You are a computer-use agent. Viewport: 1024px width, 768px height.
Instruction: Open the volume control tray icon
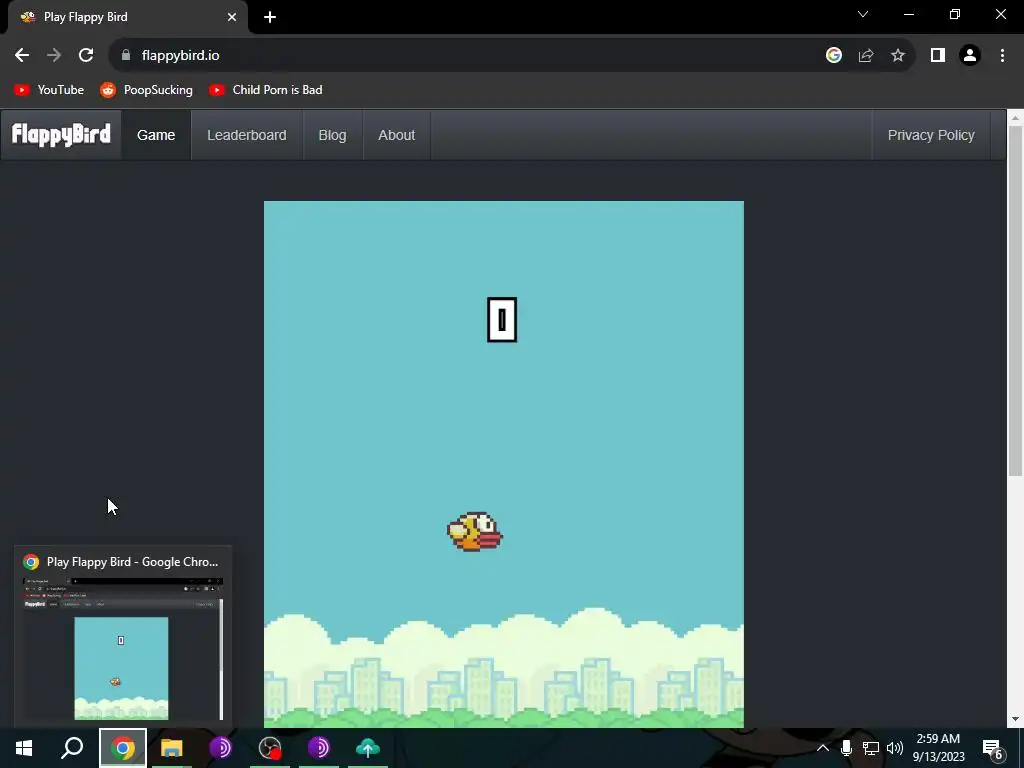[895, 748]
